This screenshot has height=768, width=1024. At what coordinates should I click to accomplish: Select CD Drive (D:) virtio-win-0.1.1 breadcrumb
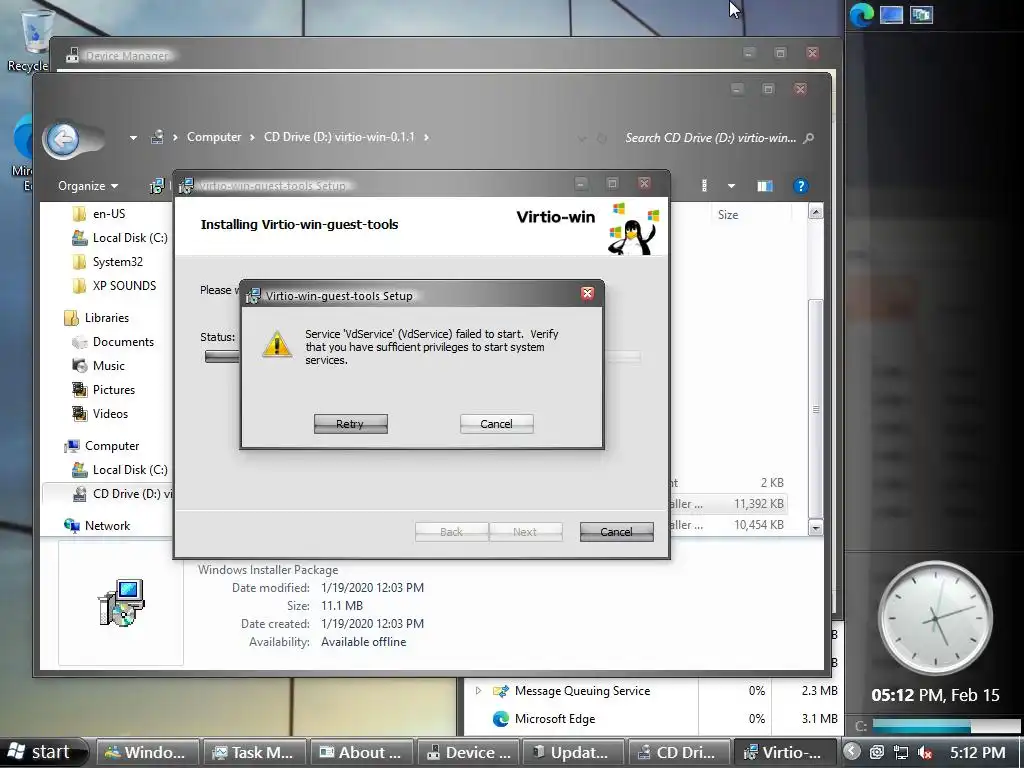point(339,137)
